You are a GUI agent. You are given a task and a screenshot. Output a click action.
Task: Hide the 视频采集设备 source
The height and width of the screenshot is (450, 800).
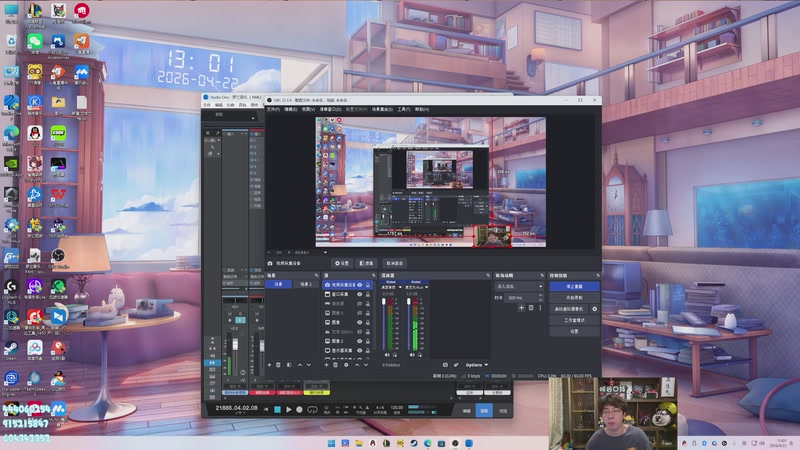pos(360,285)
